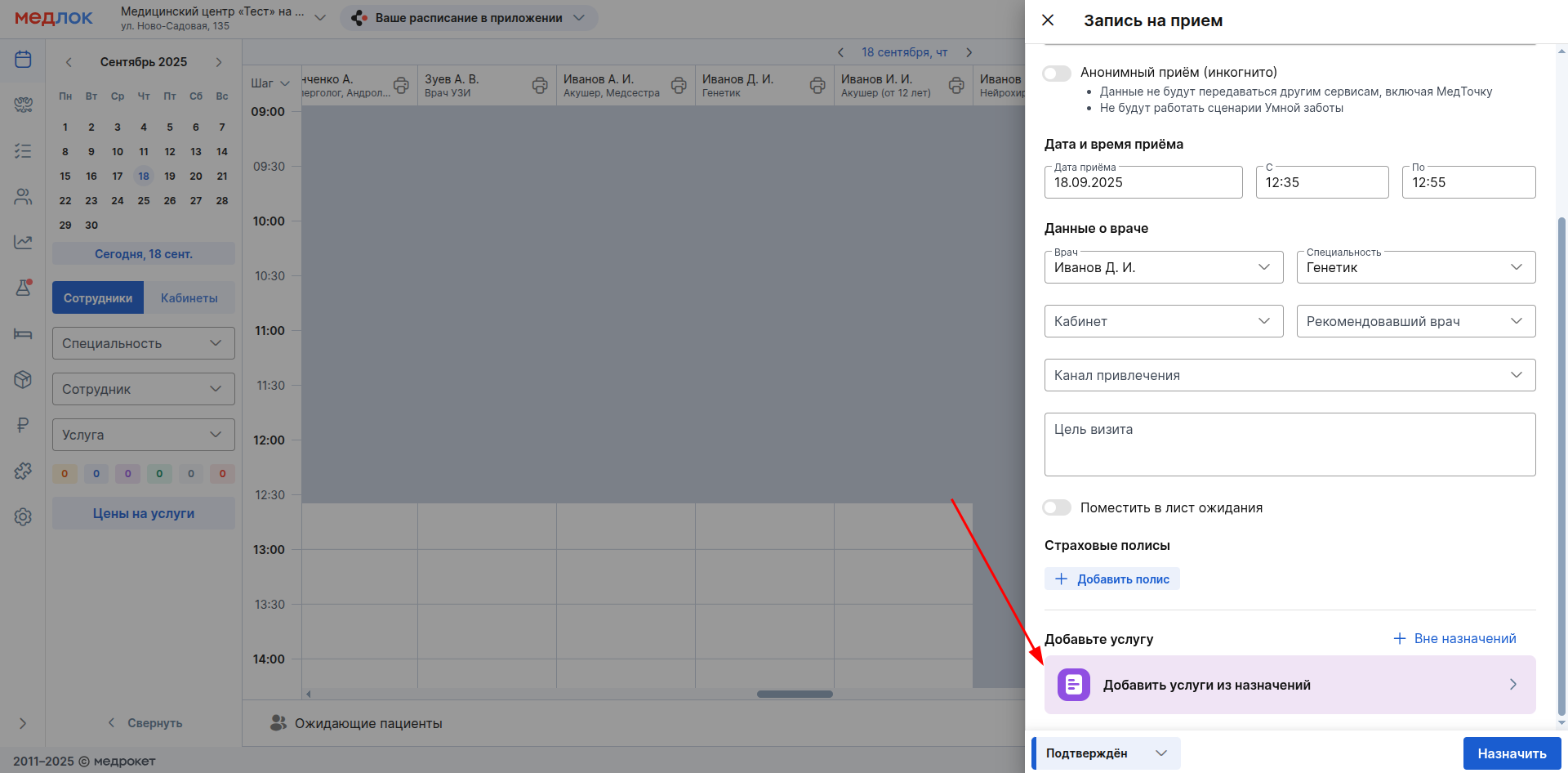The height and width of the screenshot is (773, 1568).
Task: Click the orange status counter badge
Action: pos(65,474)
